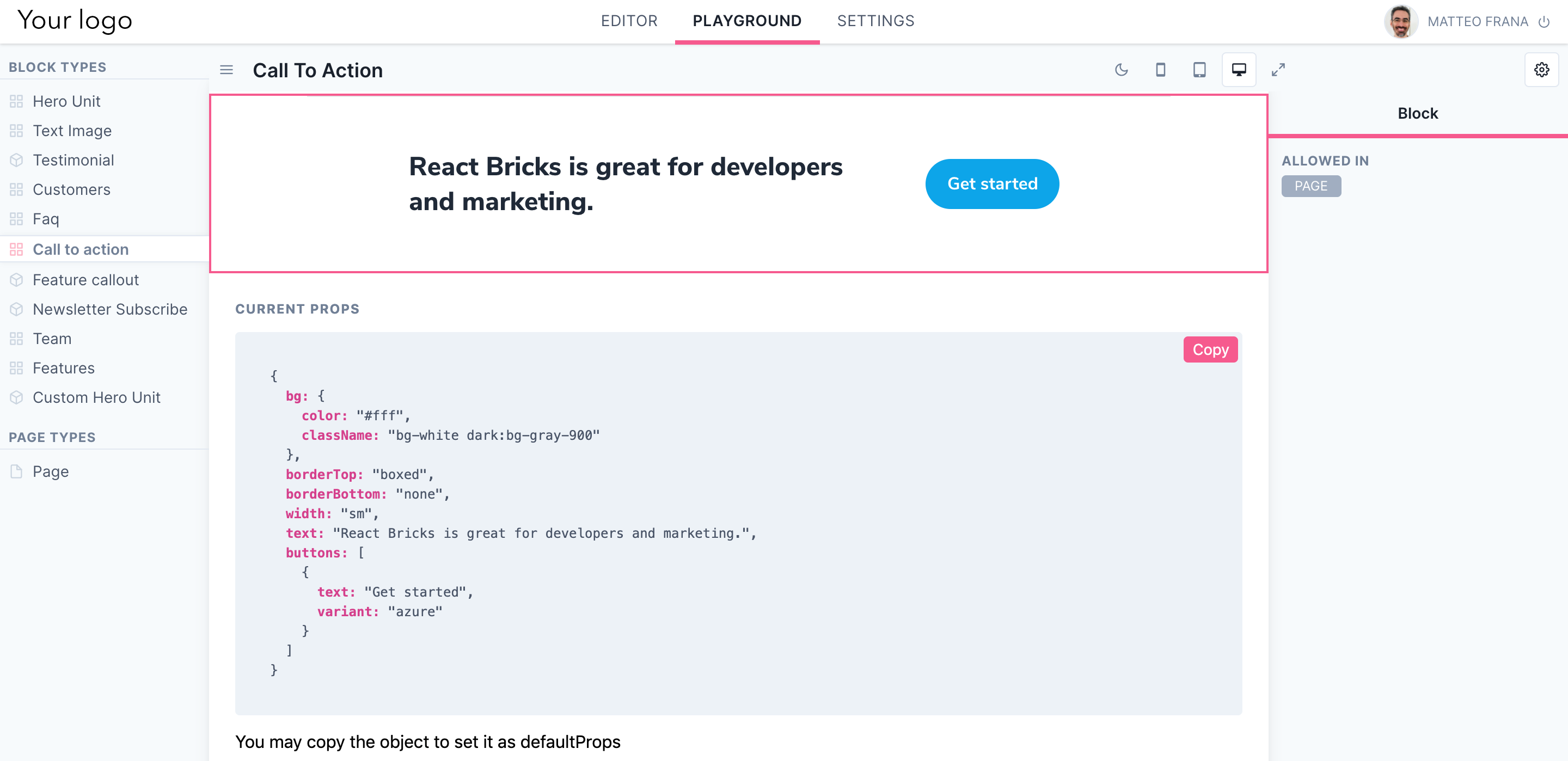Image resolution: width=1568 pixels, height=761 pixels.
Task: Expand preview to full screen
Action: point(1278,70)
